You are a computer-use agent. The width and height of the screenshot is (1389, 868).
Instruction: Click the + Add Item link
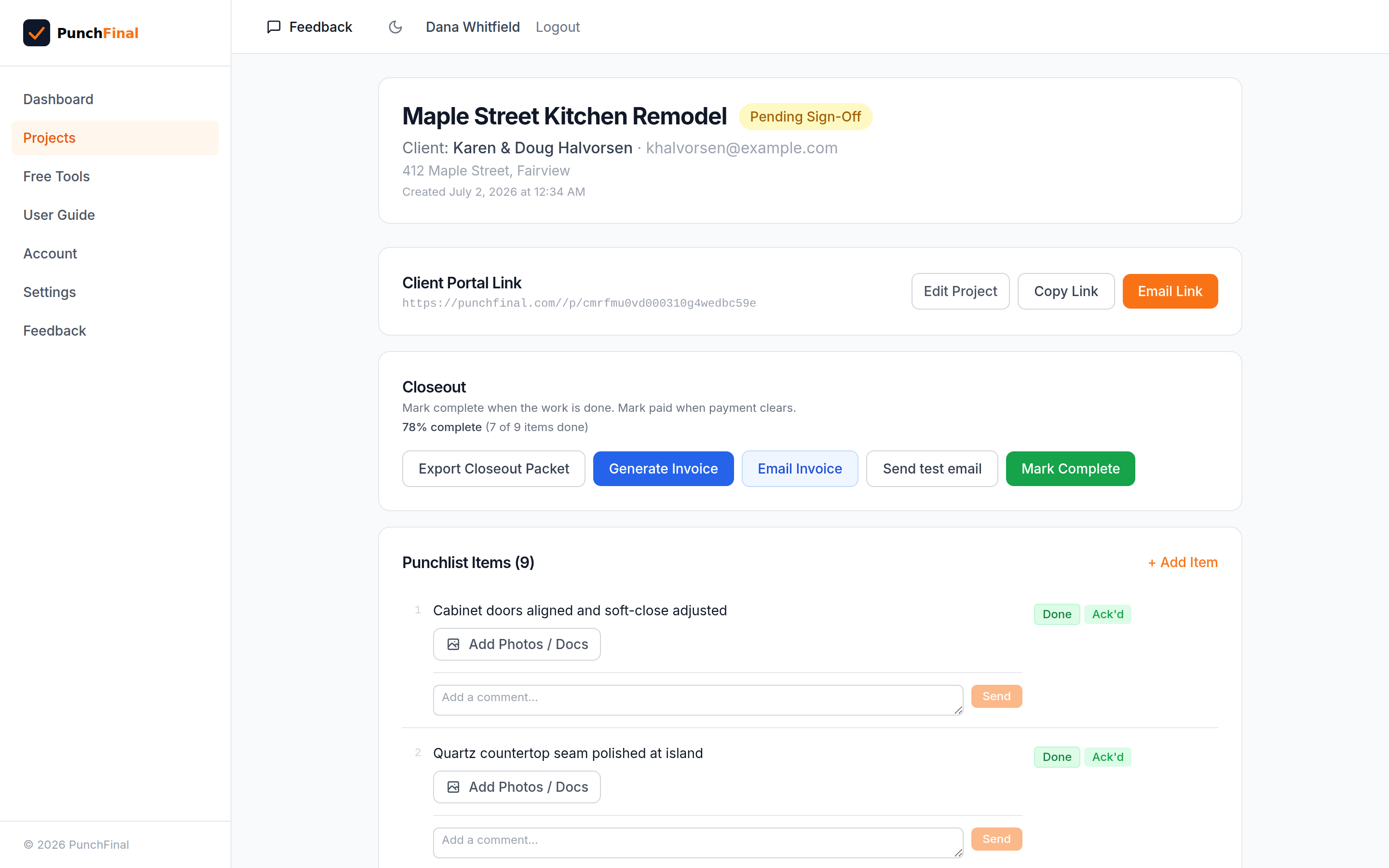(x=1183, y=562)
